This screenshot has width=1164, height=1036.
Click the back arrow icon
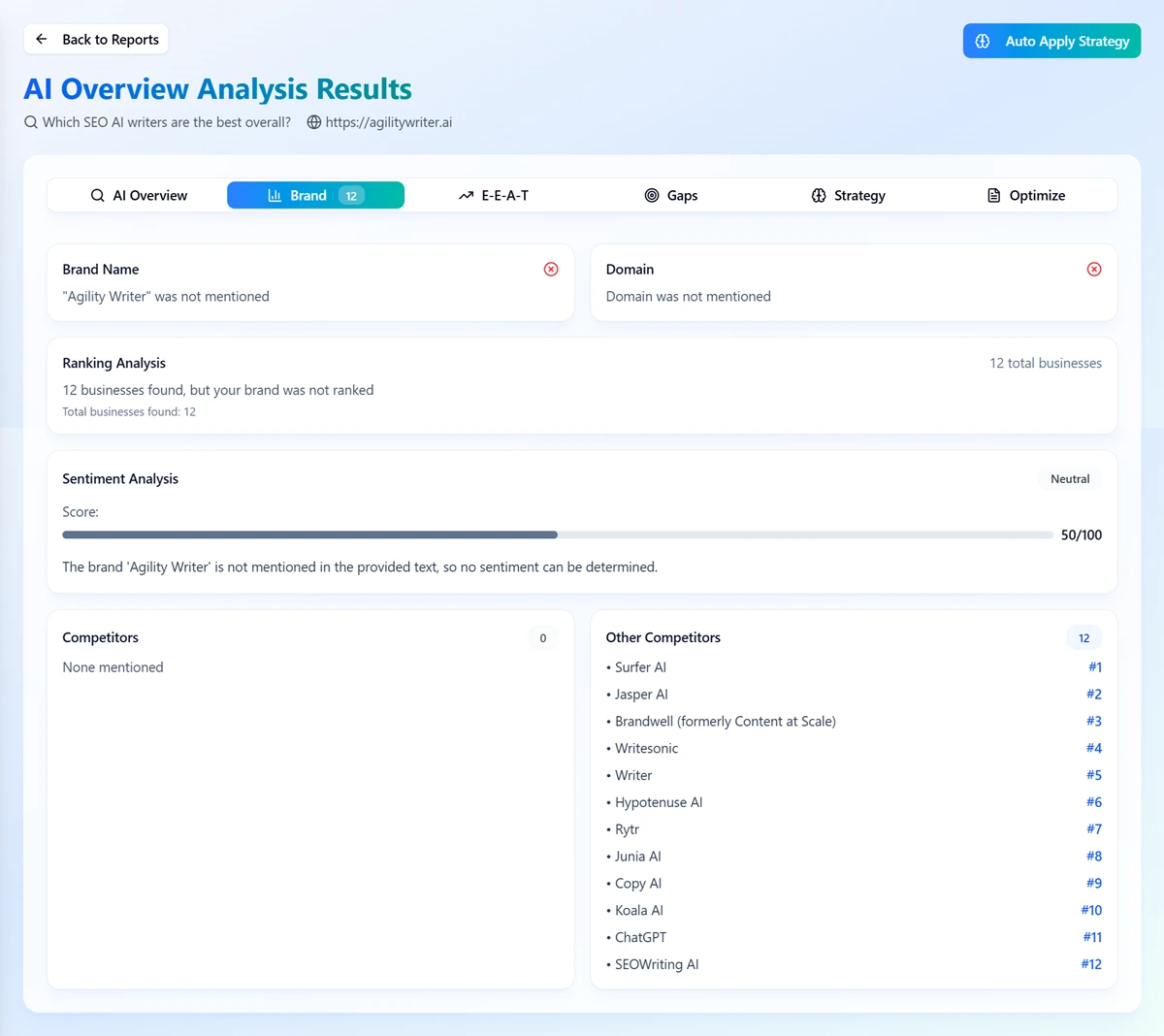pos(41,39)
